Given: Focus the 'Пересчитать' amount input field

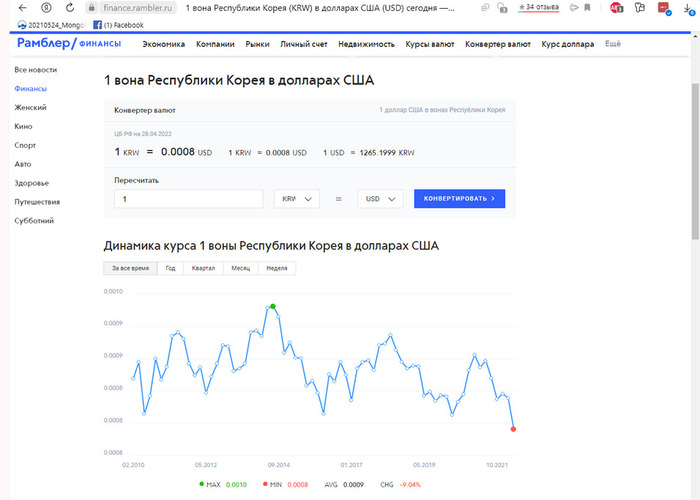Looking at the screenshot, I should pyautogui.click(x=188, y=199).
